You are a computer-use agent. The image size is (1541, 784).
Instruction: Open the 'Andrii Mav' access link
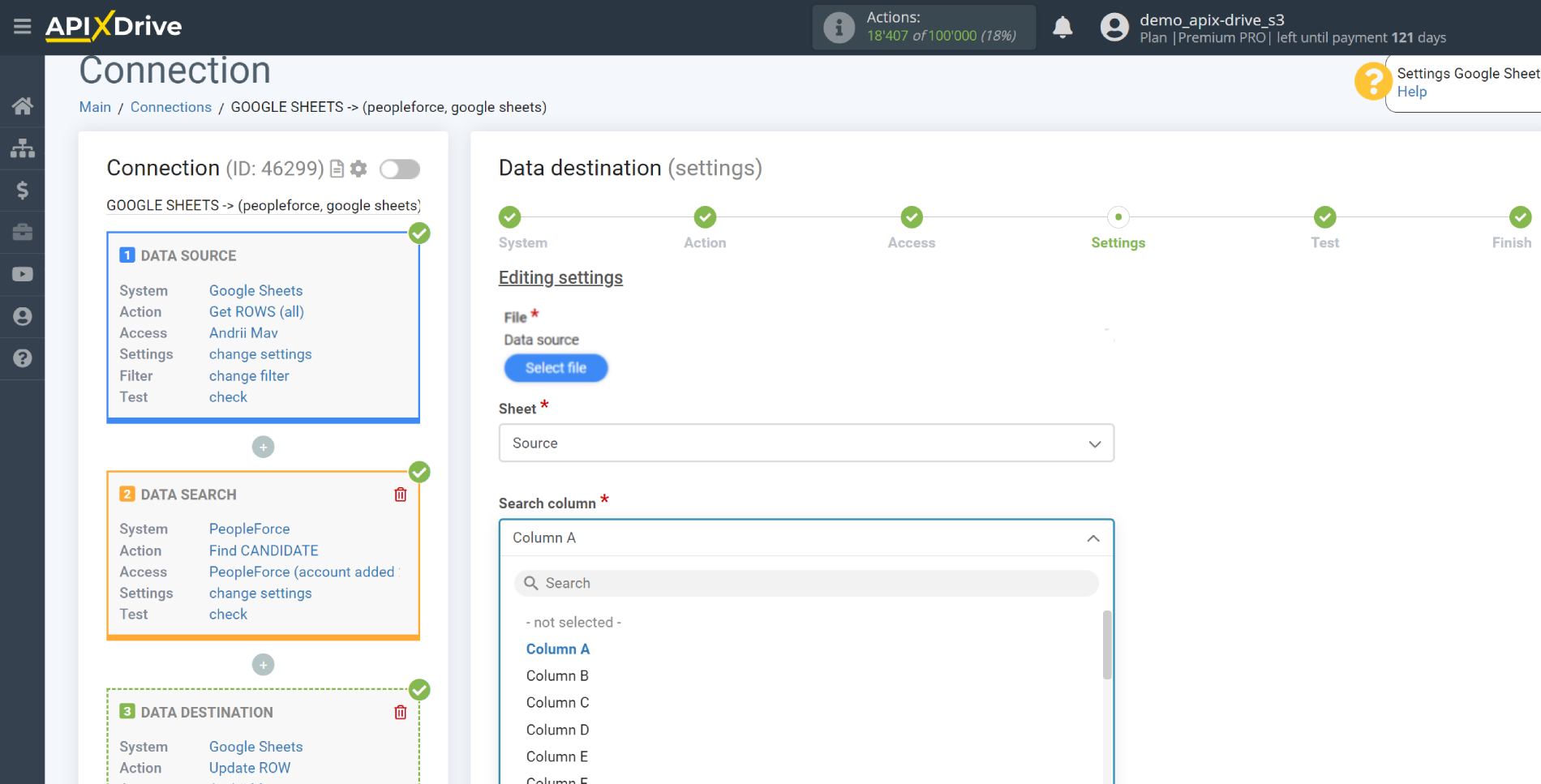pyautogui.click(x=243, y=333)
